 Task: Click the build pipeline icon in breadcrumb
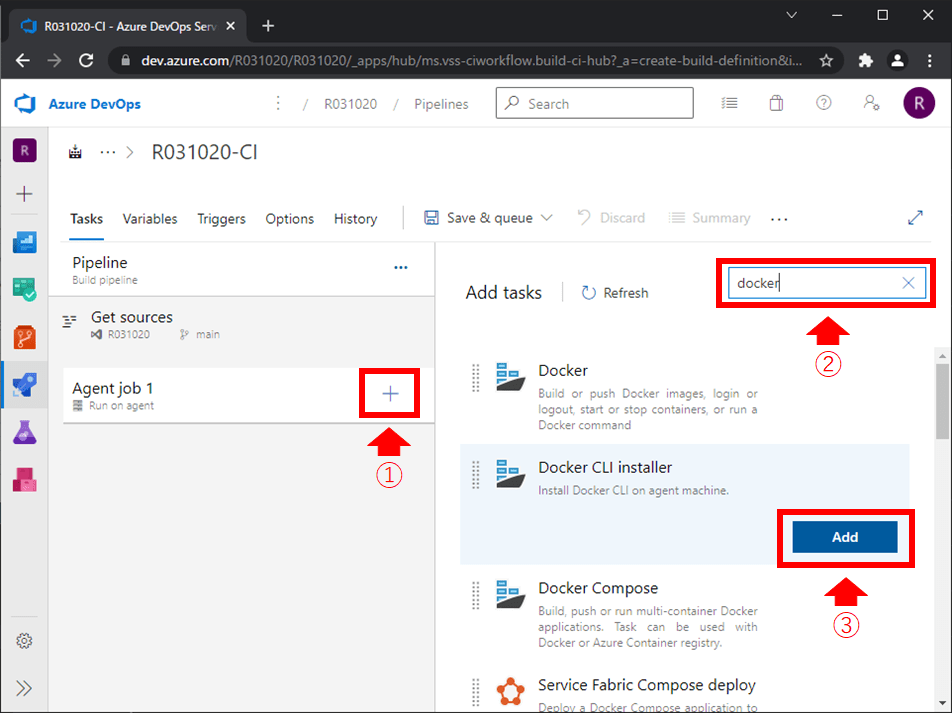75,152
